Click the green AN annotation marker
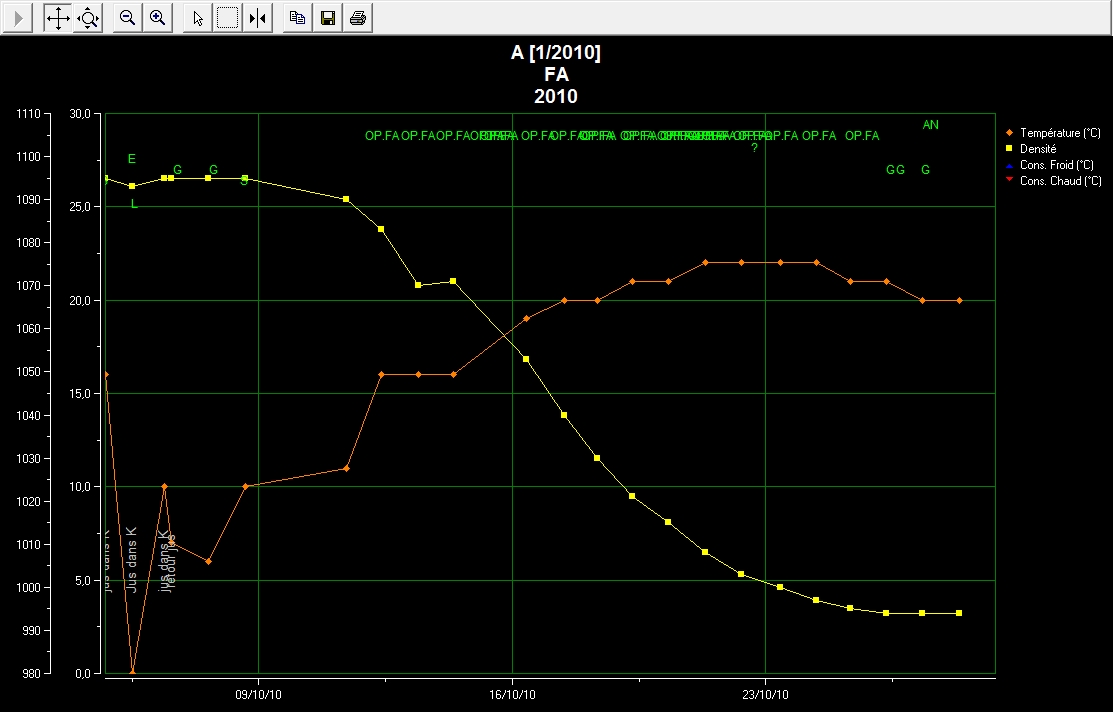 930,125
